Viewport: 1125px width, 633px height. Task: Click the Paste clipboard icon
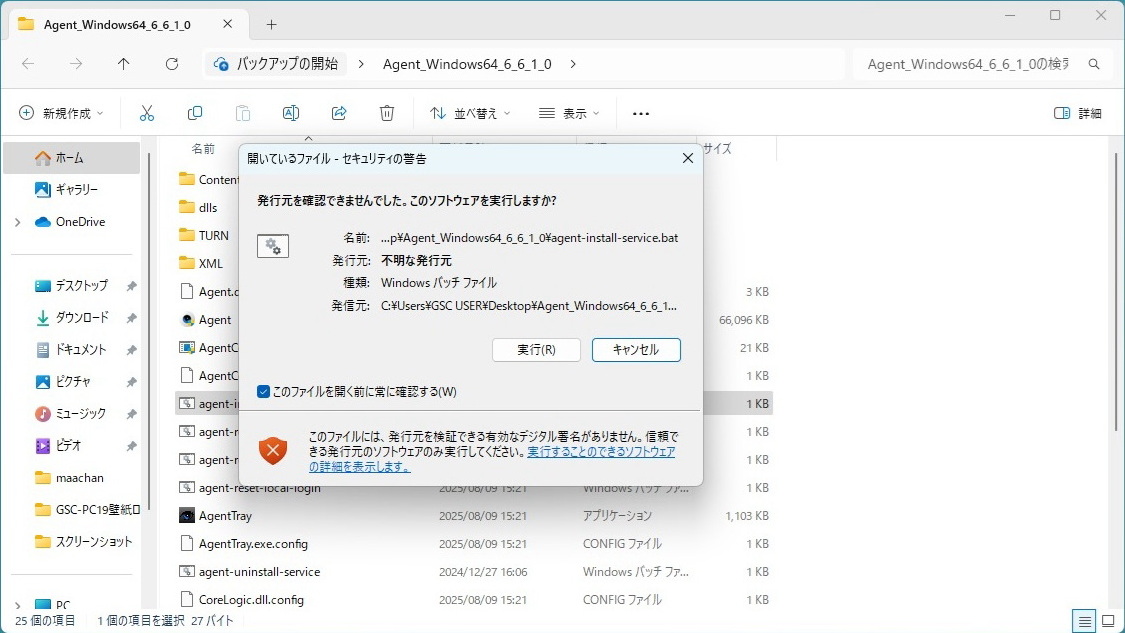pyautogui.click(x=243, y=113)
